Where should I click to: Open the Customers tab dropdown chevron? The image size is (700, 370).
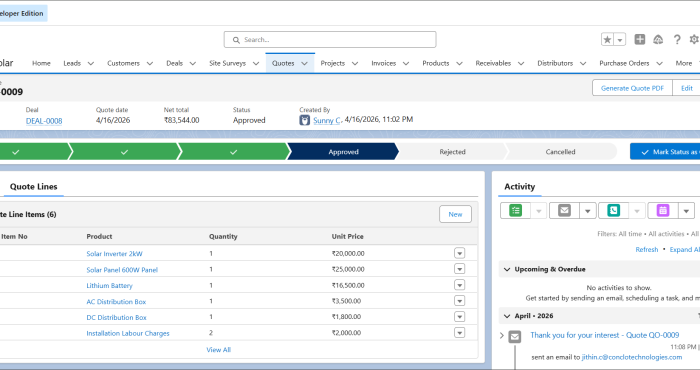(x=150, y=63)
